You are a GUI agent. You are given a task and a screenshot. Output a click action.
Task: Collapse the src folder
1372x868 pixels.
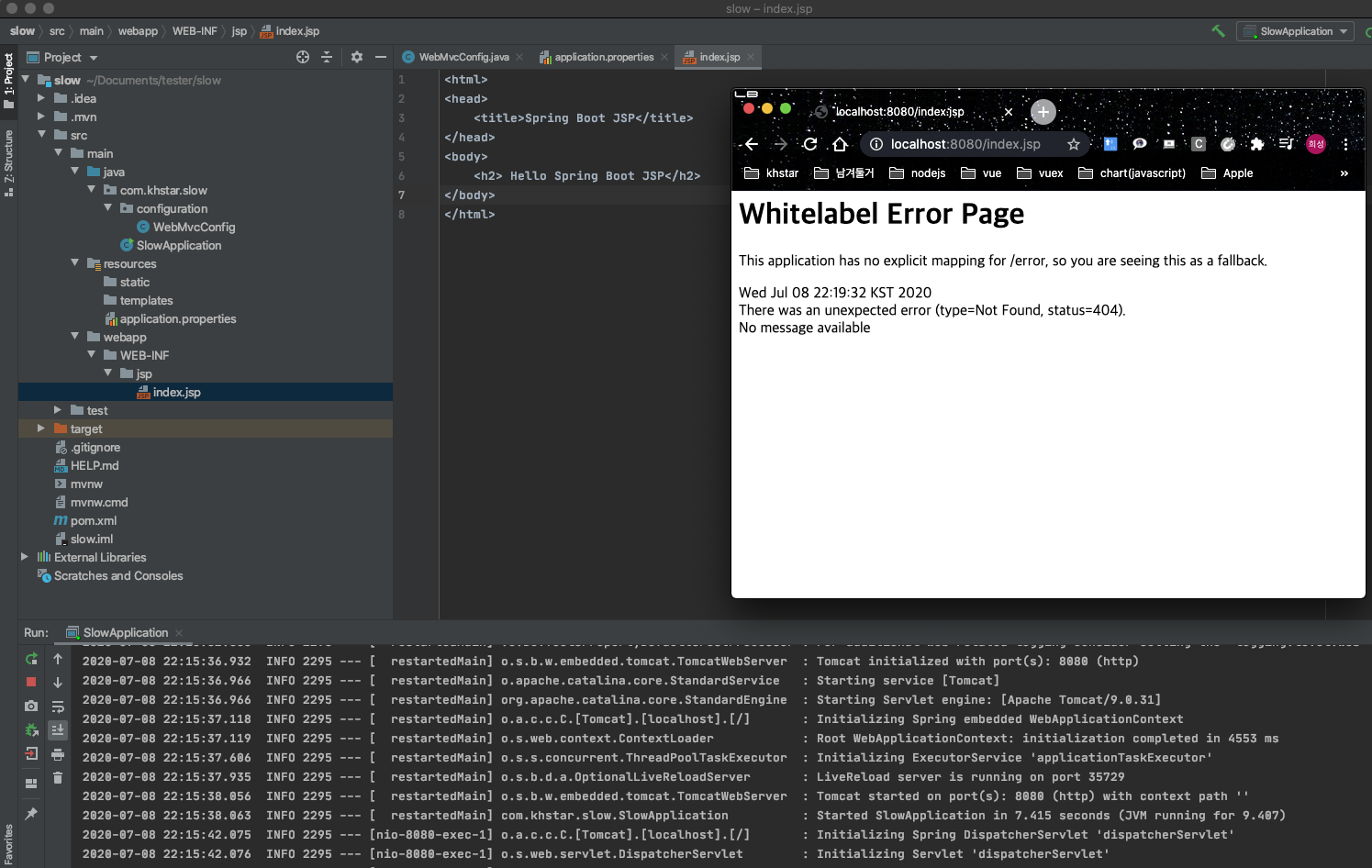[x=42, y=135]
